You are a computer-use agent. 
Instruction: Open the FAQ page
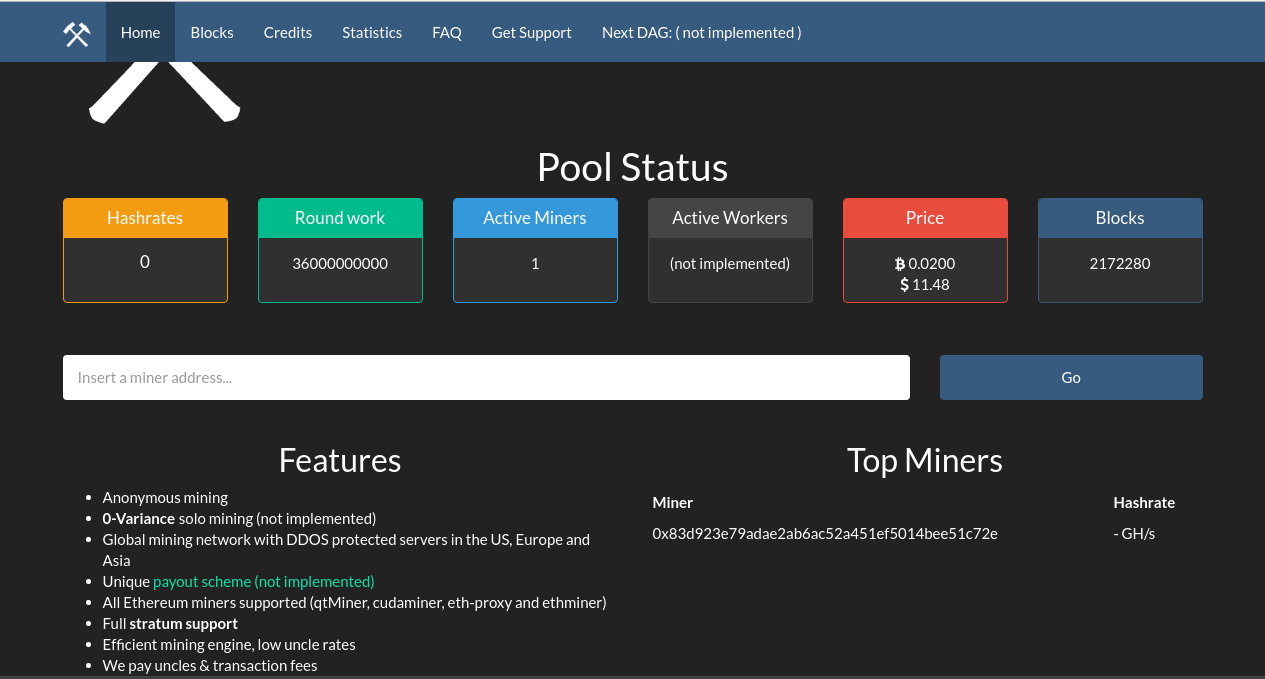[x=447, y=32]
